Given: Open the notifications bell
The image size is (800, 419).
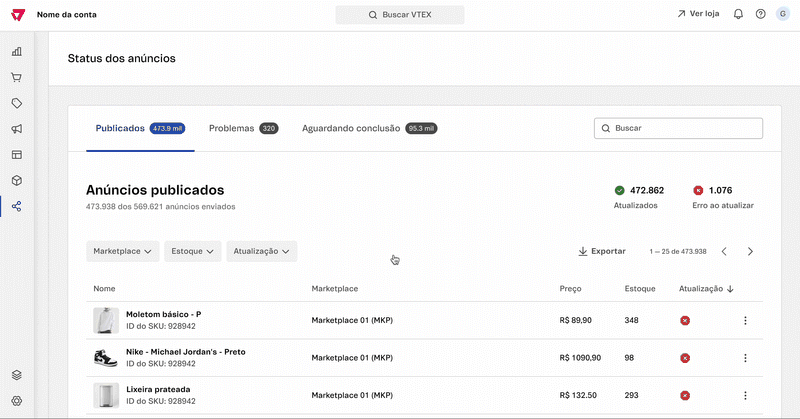Looking at the screenshot, I should pos(738,14).
